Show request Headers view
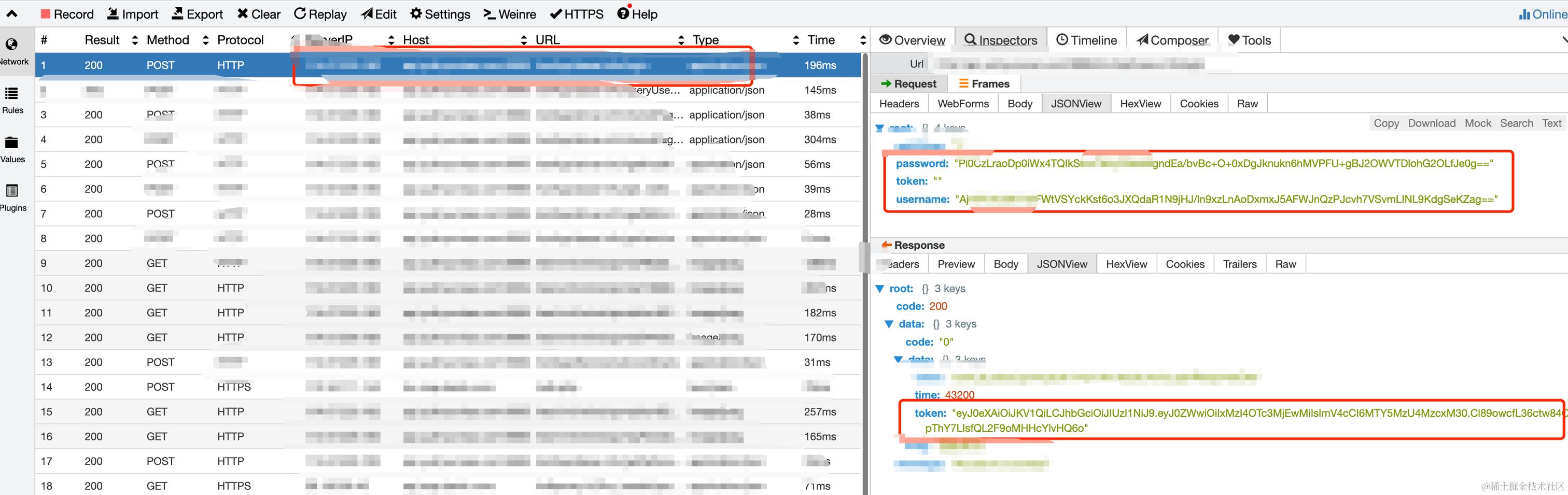Viewport: 1568px width, 495px height. (899, 104)
